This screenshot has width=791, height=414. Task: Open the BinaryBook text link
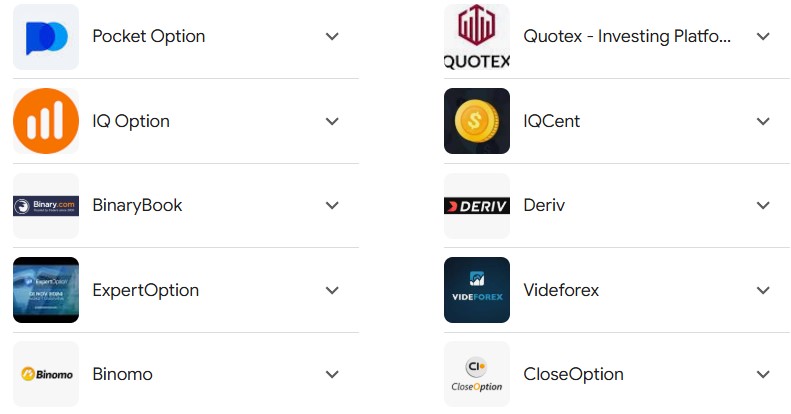[137, 206]
